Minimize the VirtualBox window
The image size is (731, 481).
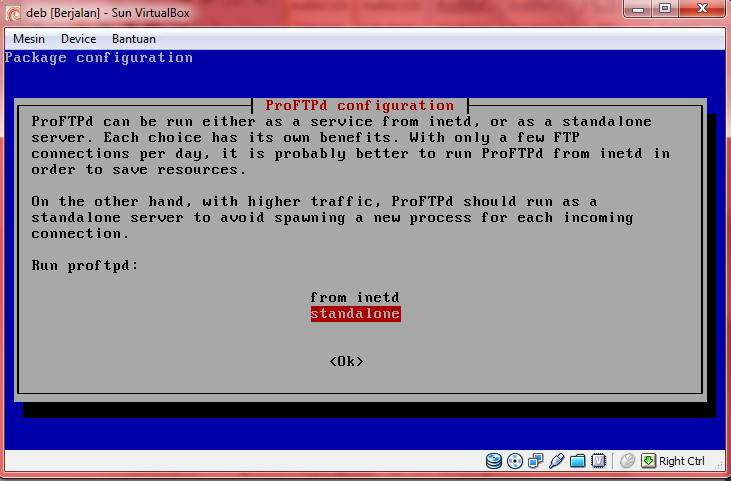point(639,9)
